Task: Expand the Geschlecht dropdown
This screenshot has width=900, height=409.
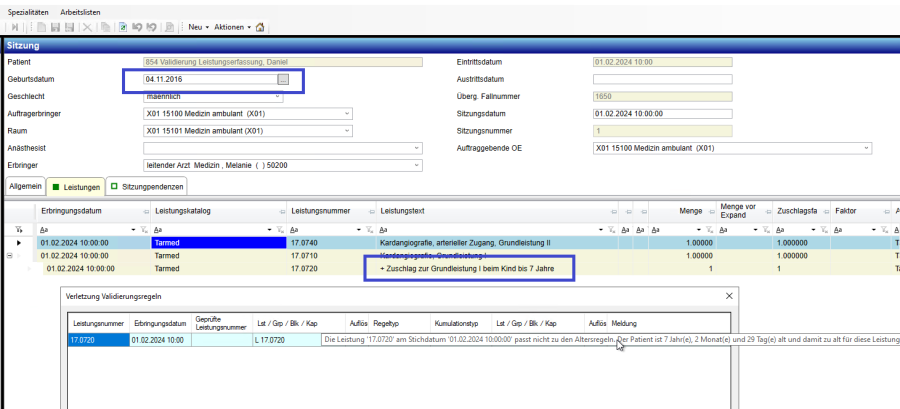Action: pos(277,96)
